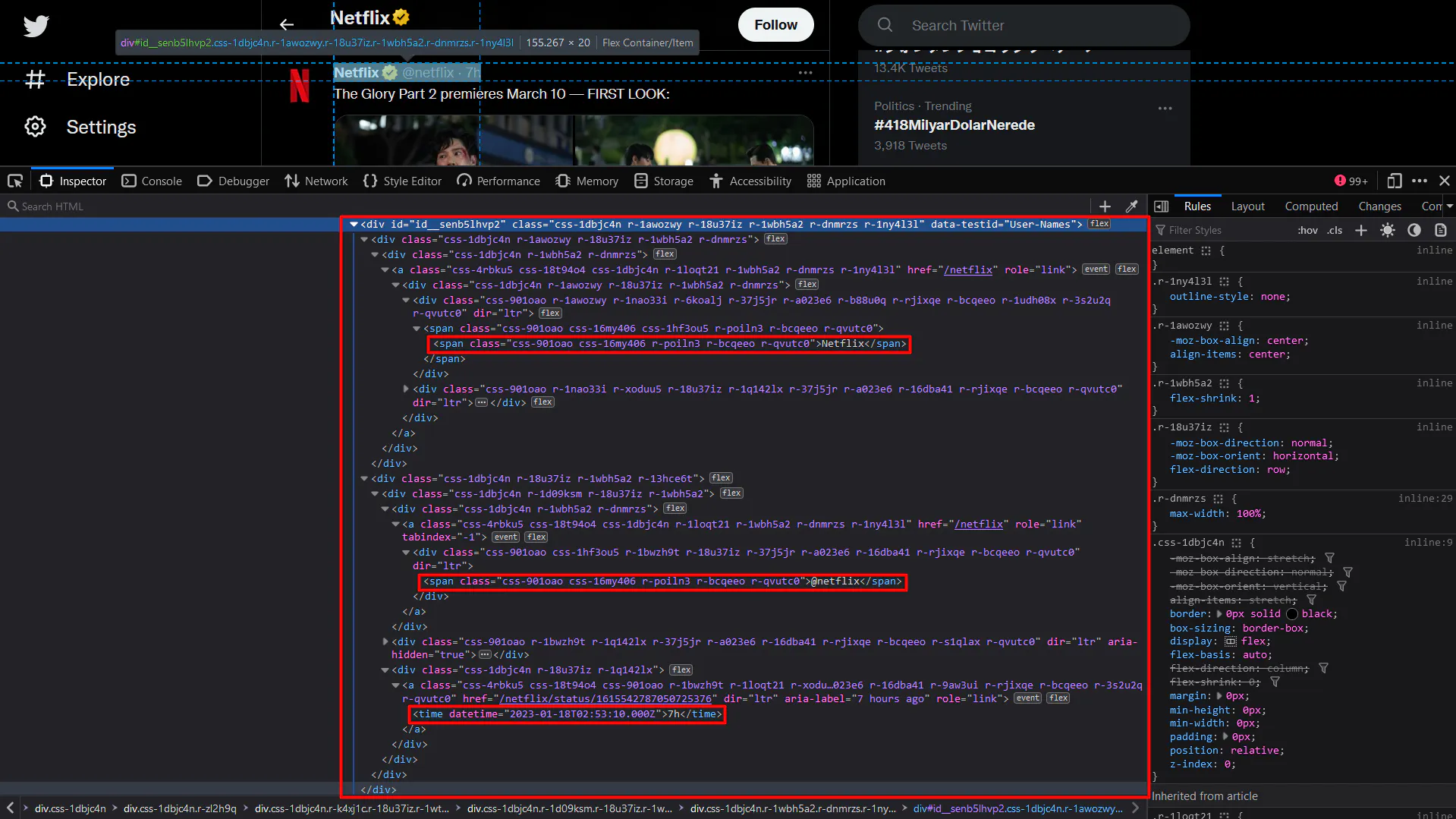Open the .cls class editor panel
1456x819 pixels.
pyautogui.click(x=1335, y=230)
